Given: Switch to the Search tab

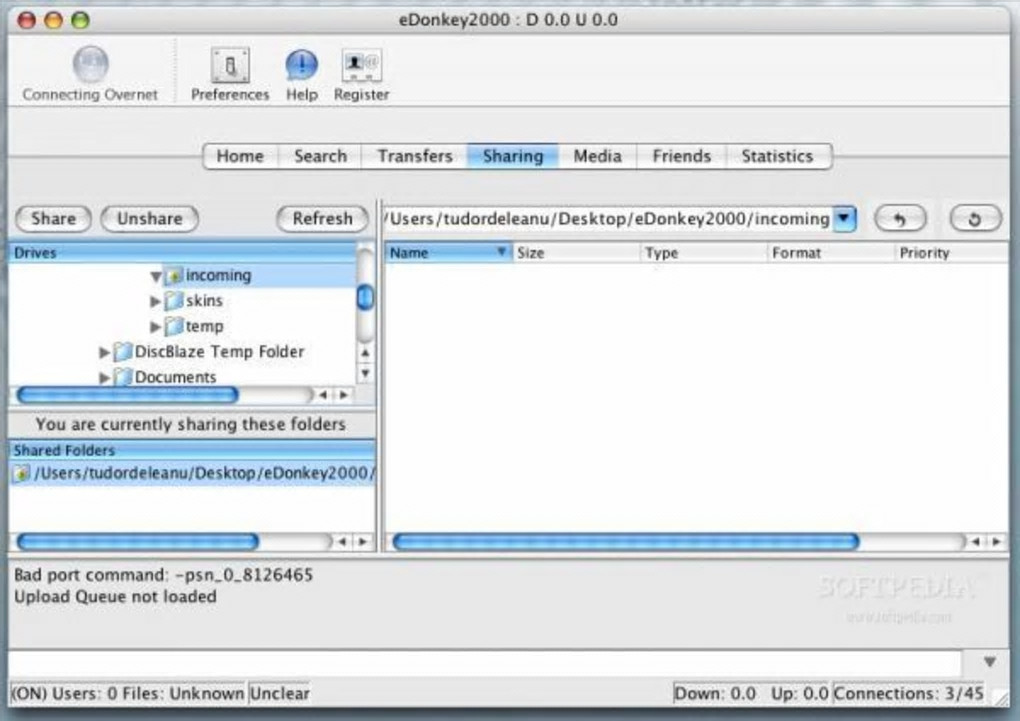Looking at the screenshot, I should coord(320,156).
